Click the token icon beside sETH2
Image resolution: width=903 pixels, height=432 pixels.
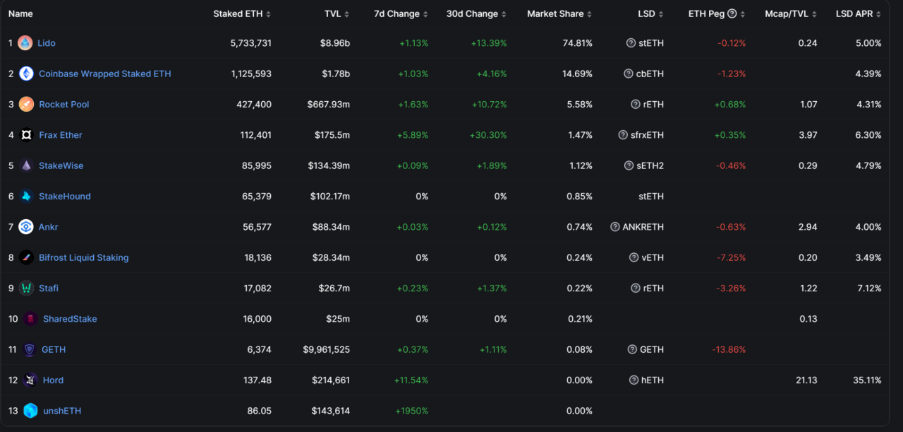pyautogui.click(x=629, y=166)
